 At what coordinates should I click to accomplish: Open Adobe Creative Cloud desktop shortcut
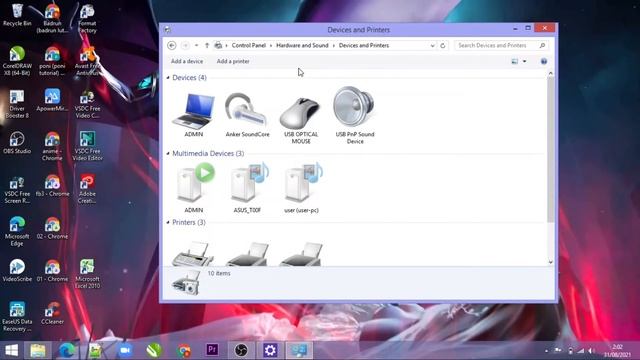(87, 189)
